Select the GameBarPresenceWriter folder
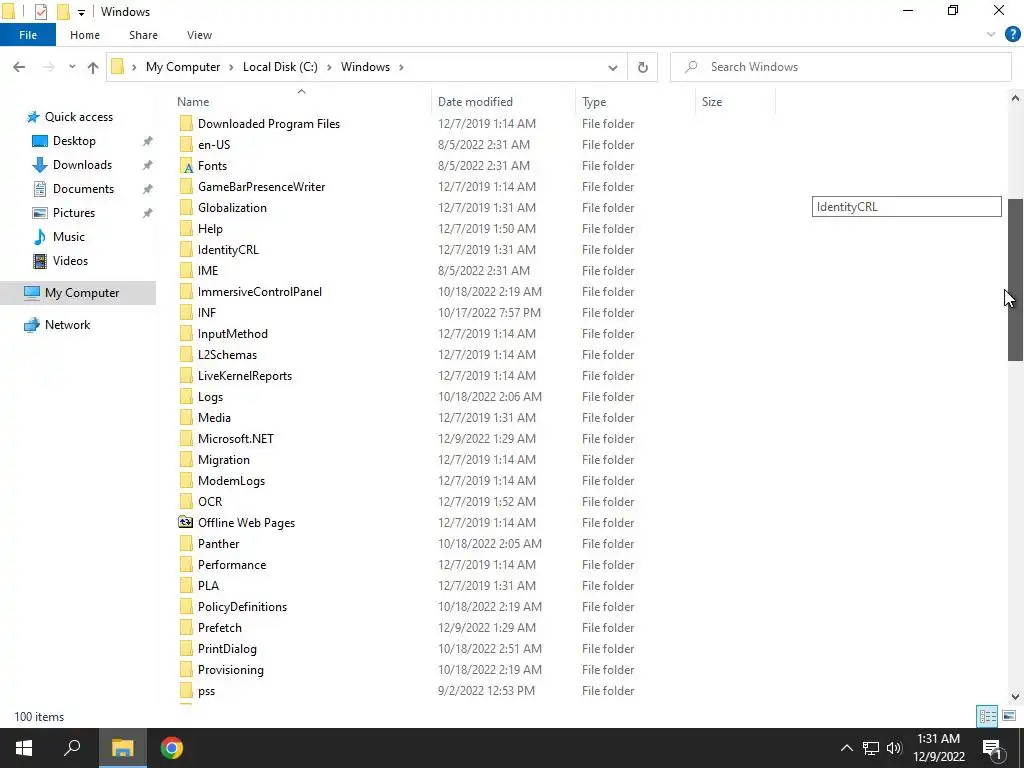The height and width of the screenshot is (768, 1024). pyautogui.click(x=261, y=187)
